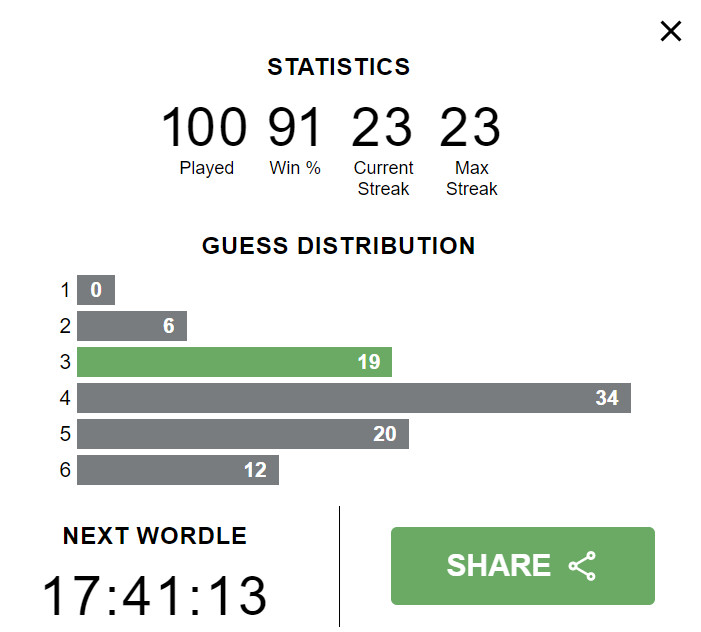
Task: Close the statistics dialog with the X
Action: (671, 31)
